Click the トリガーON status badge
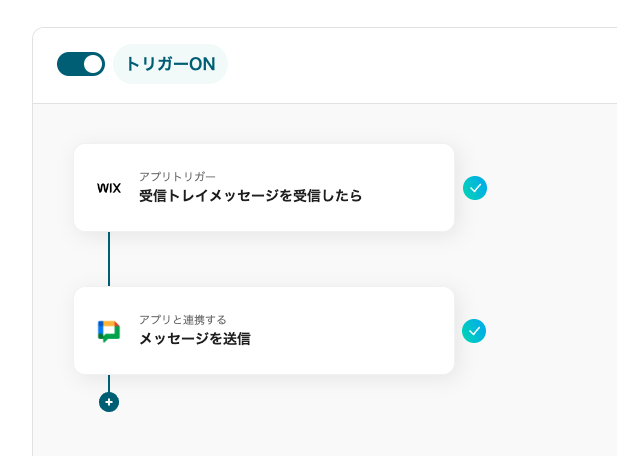This screenshot has width=617, height=456. coord(171,64)
